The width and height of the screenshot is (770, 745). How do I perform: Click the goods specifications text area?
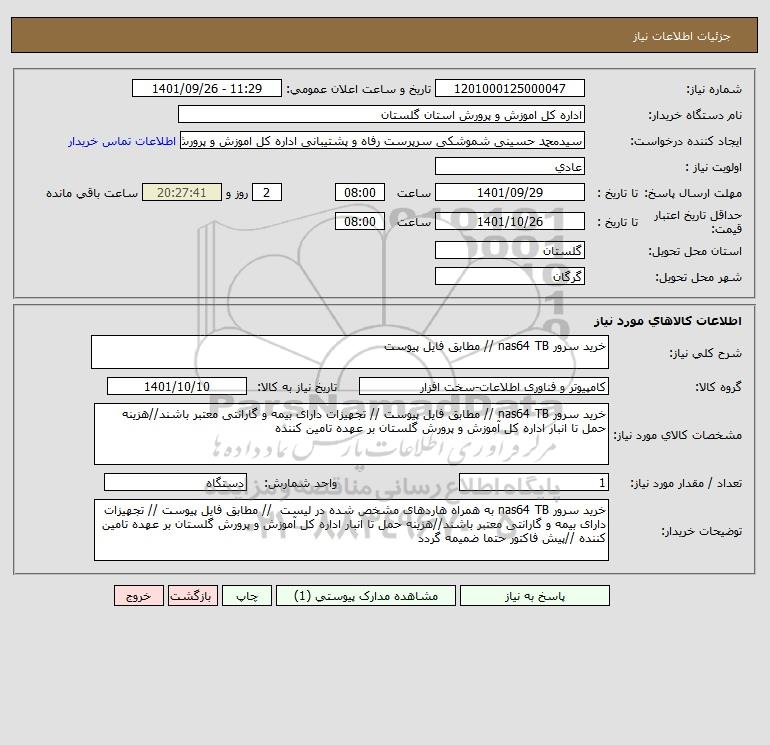click(351, 434)
